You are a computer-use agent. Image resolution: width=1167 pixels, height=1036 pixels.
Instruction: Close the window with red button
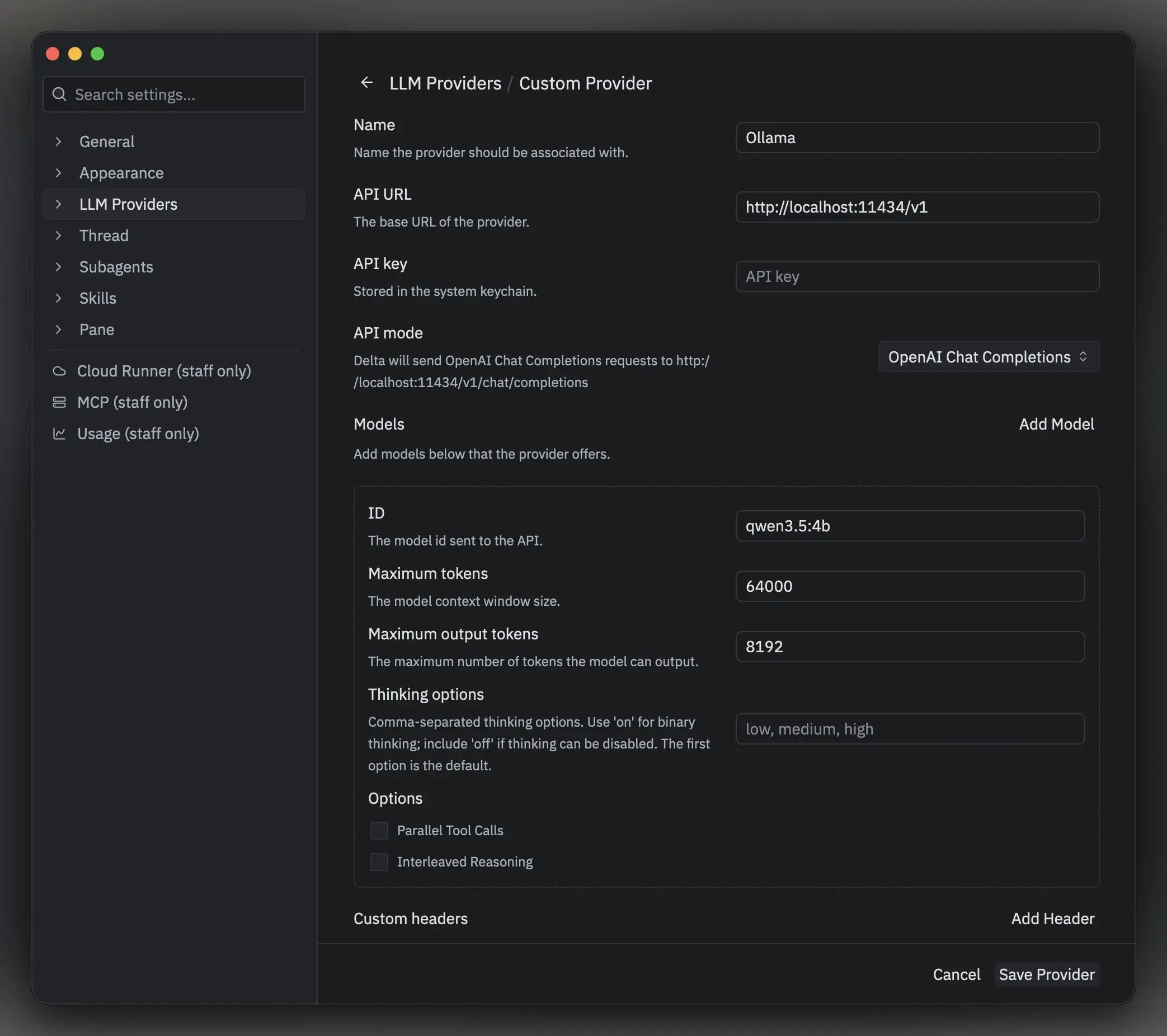pyautogui.click(x=53, y=54)
